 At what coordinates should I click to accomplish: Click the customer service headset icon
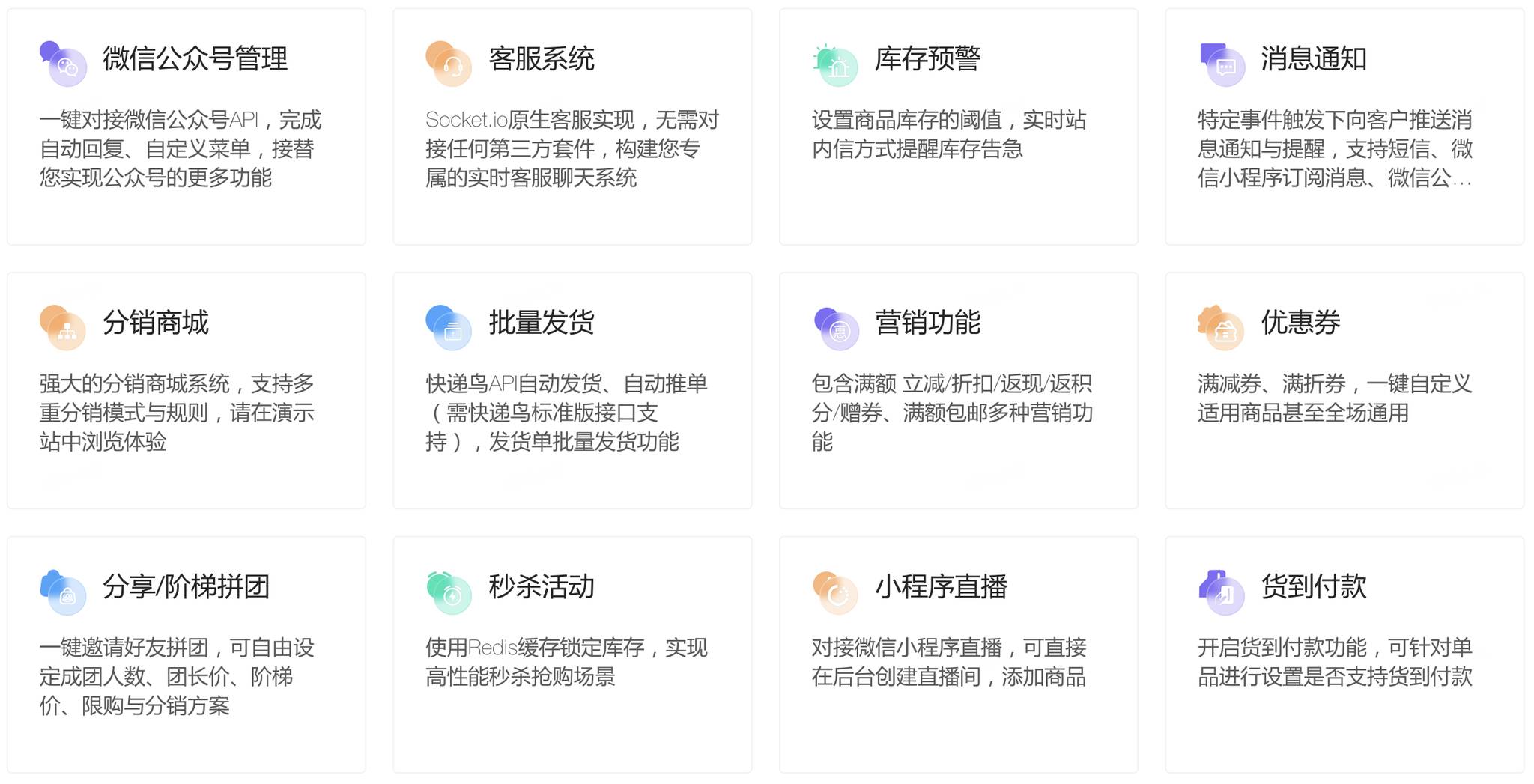point(449,64)
